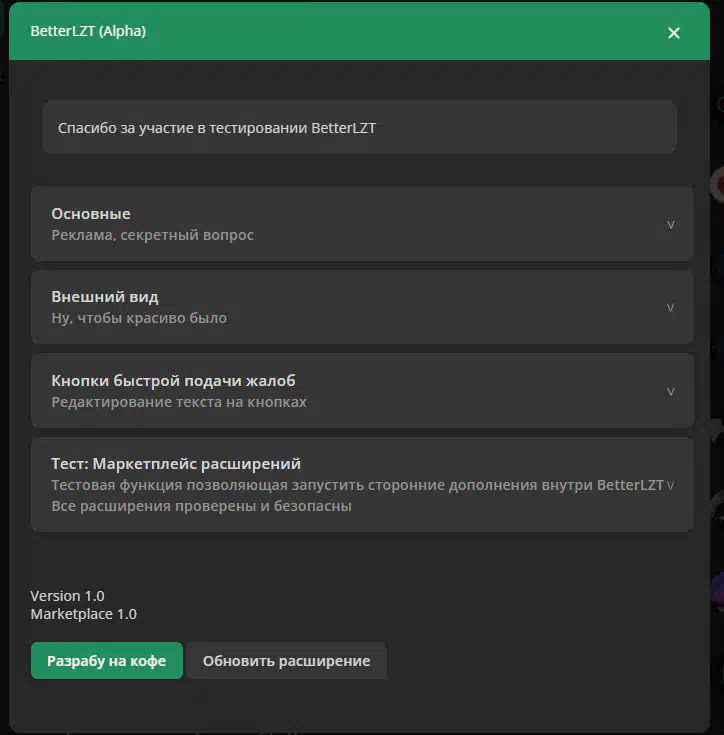Expand Маркетплейс расширений section chevron

coord(671,486)
